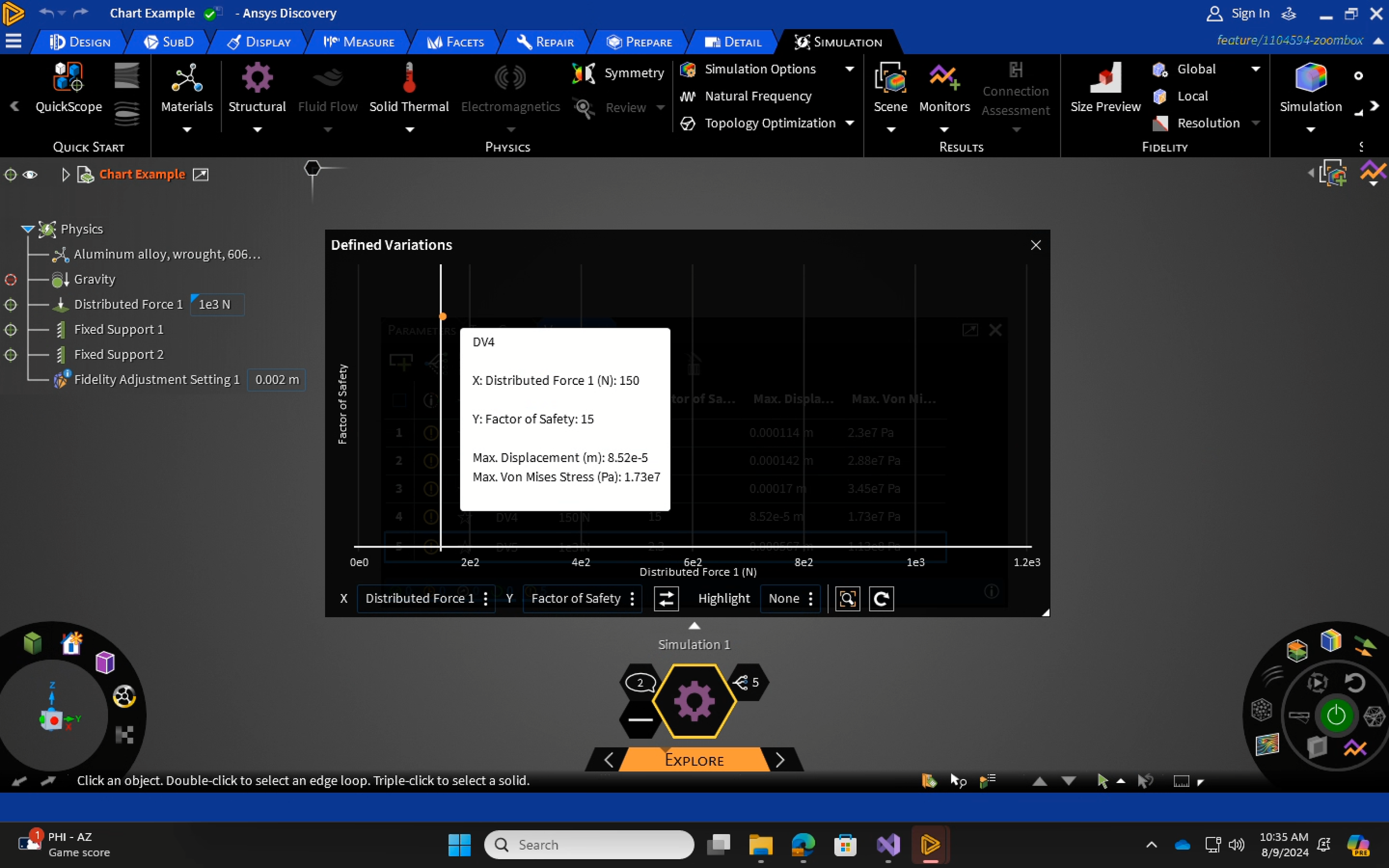
Task: Swap X and Y chart axes
Action: (666, 598)
